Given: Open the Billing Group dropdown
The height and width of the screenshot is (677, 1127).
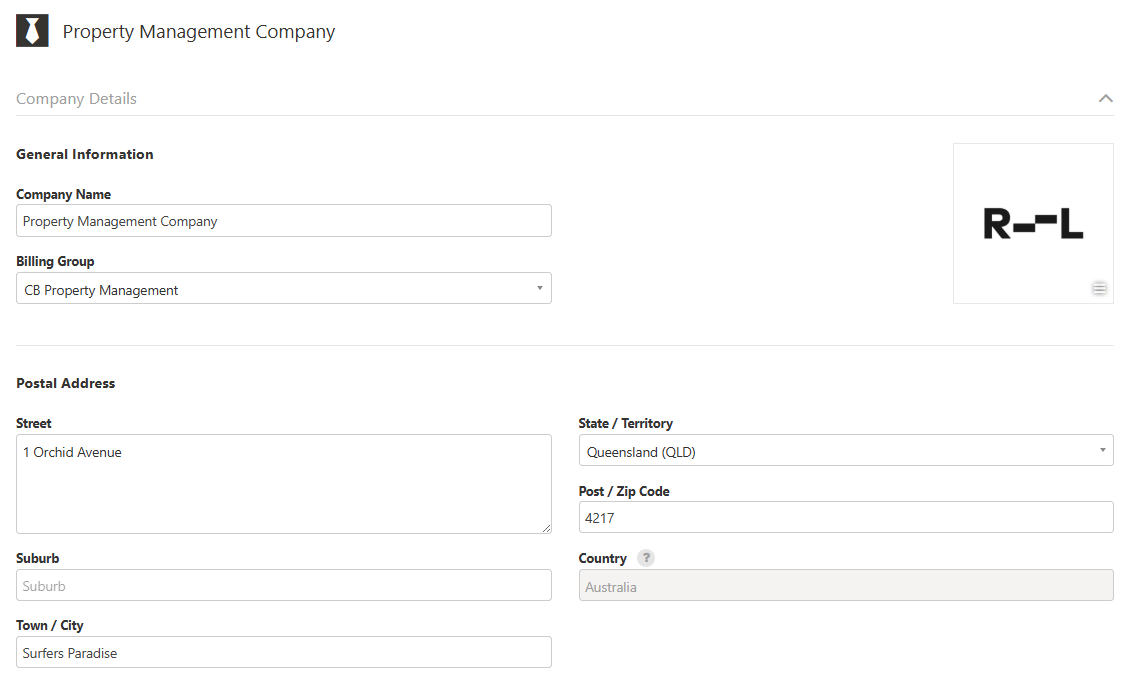Looking at the screenshot, I should coord(283,289).
